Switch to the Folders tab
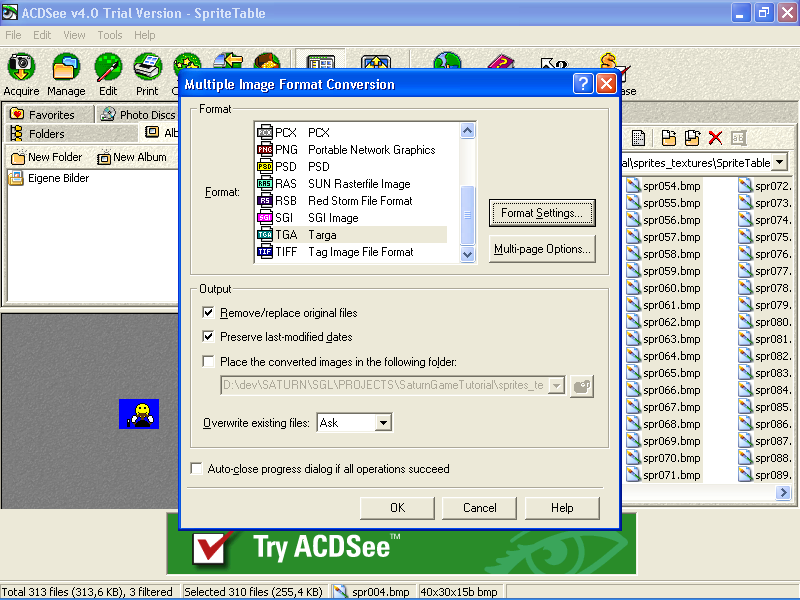The image size is (800, 600). point(71,134)
